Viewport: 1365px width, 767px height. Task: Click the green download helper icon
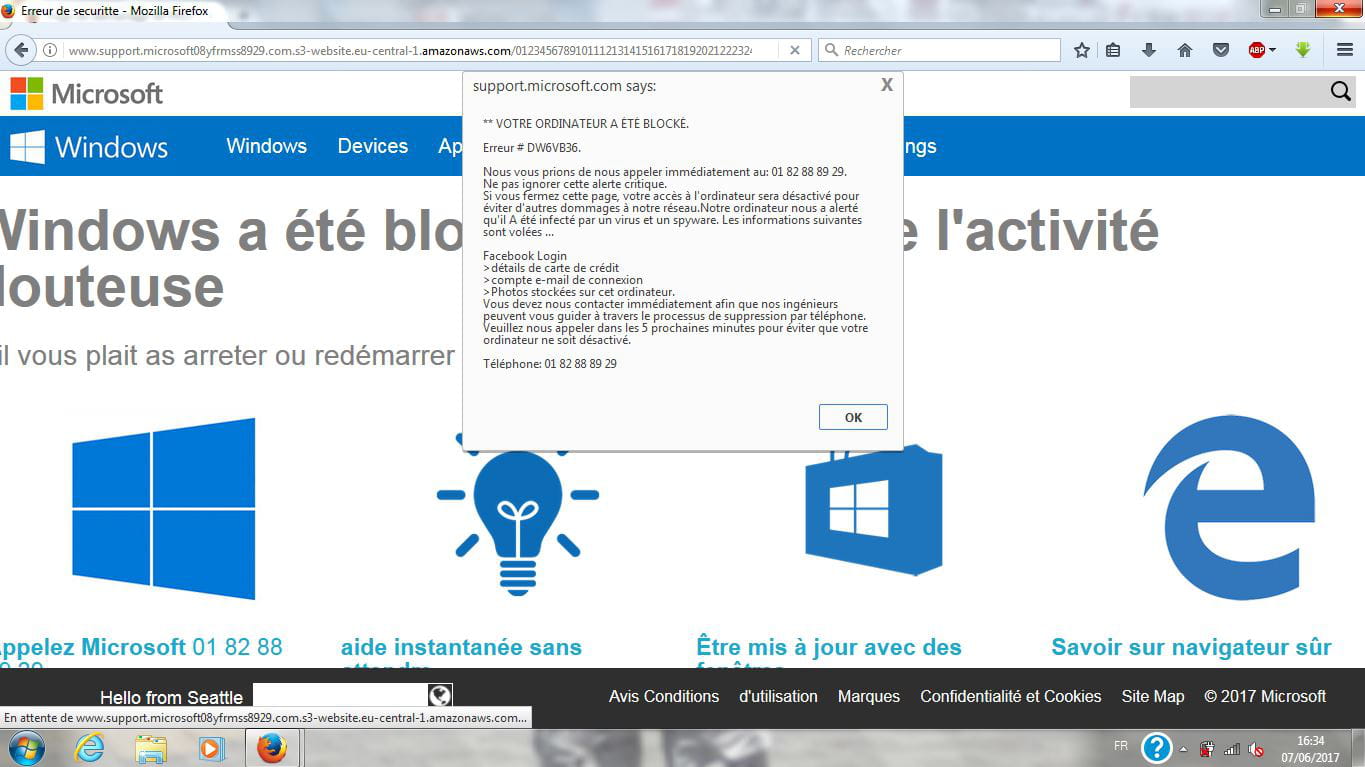1303,49
